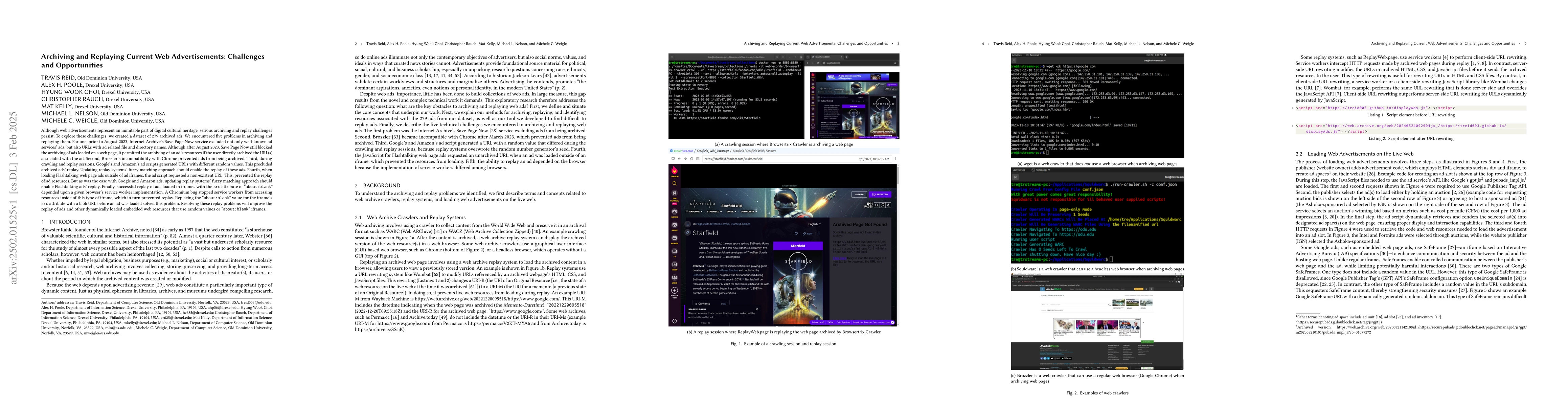Click the caption (b) about Squidwarc crawler
The width and height of the screenshot is (1568, 406).
(1097, 268)
